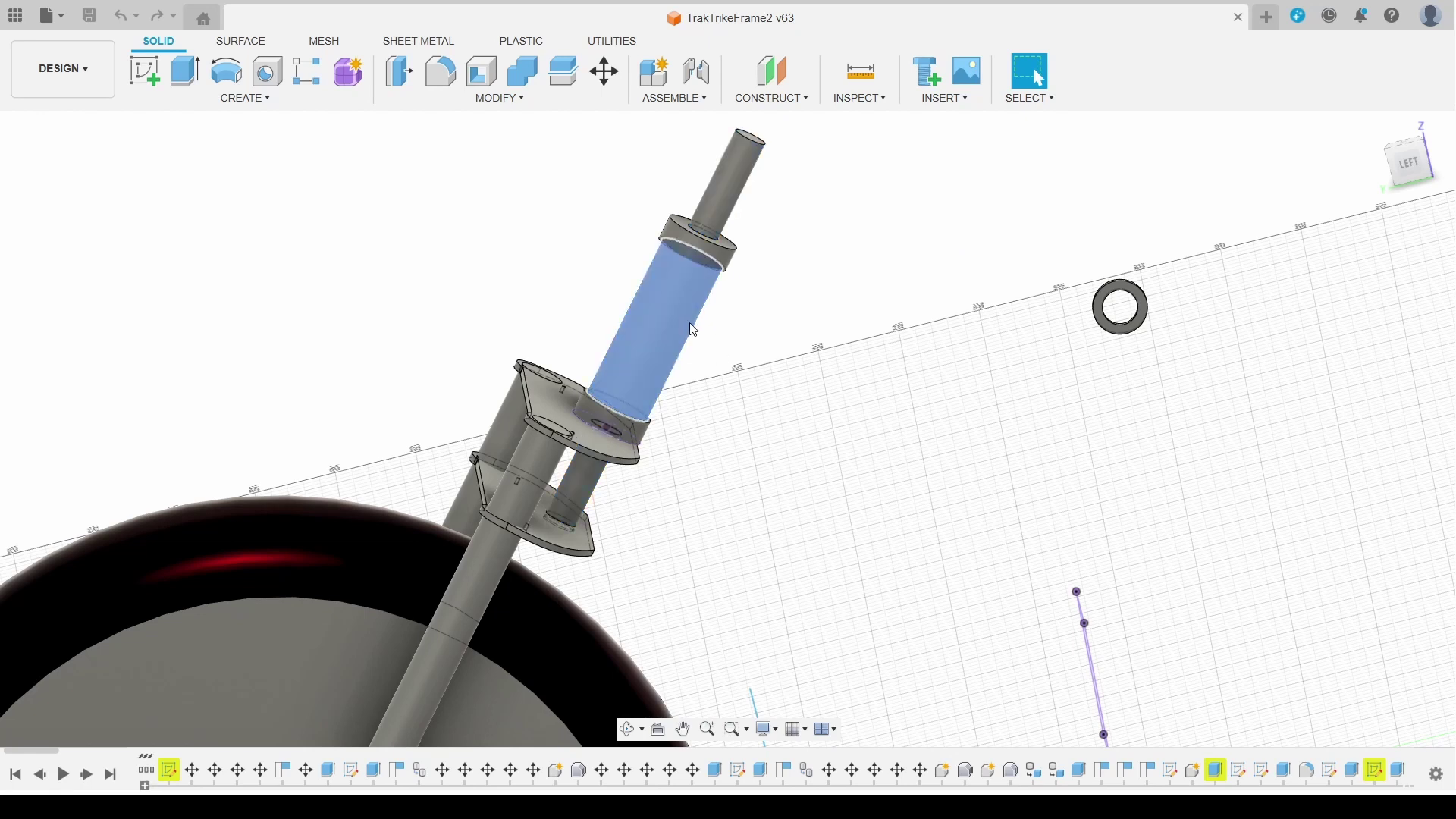Click the Home tab button
Image resolution: width=1456 pixels, height=819 pixels.
(x=202, y=18)
